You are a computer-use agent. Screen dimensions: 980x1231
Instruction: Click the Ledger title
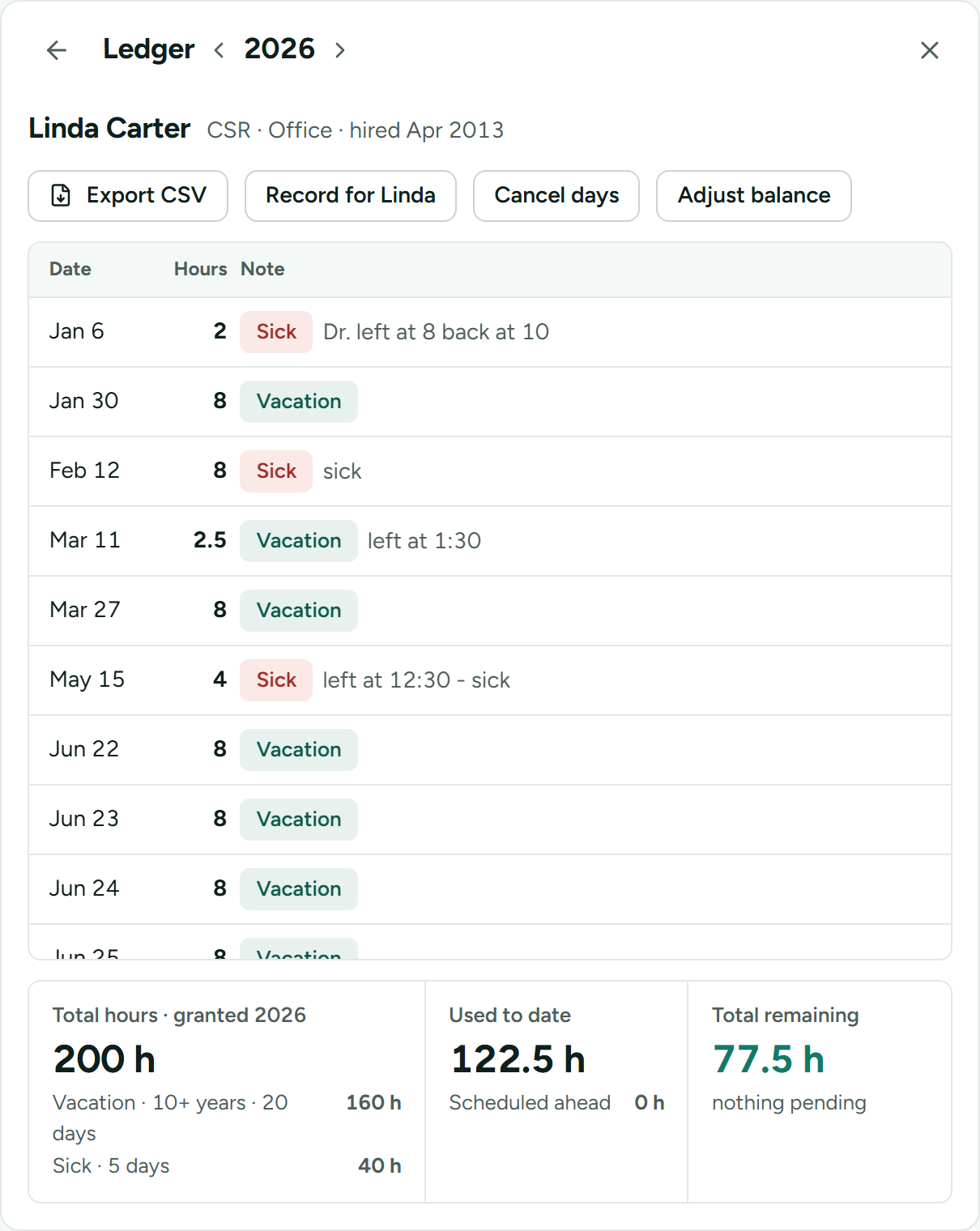(149, 50)
